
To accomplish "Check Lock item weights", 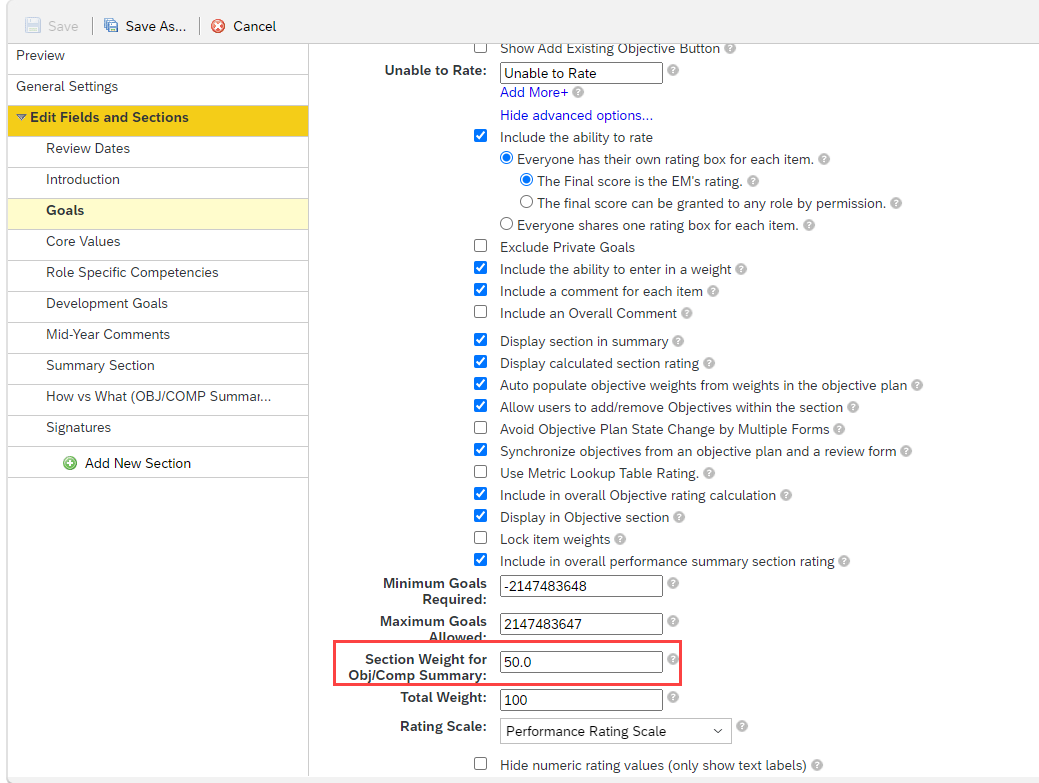I will [480, 538].
